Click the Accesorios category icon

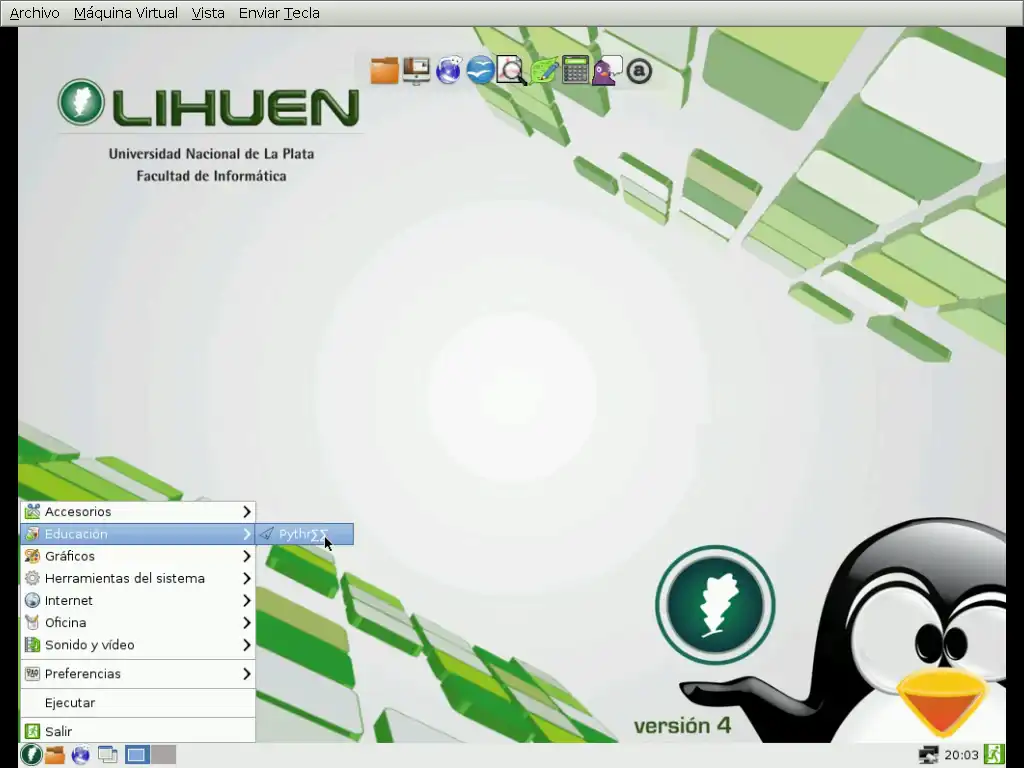pos(32,511)
